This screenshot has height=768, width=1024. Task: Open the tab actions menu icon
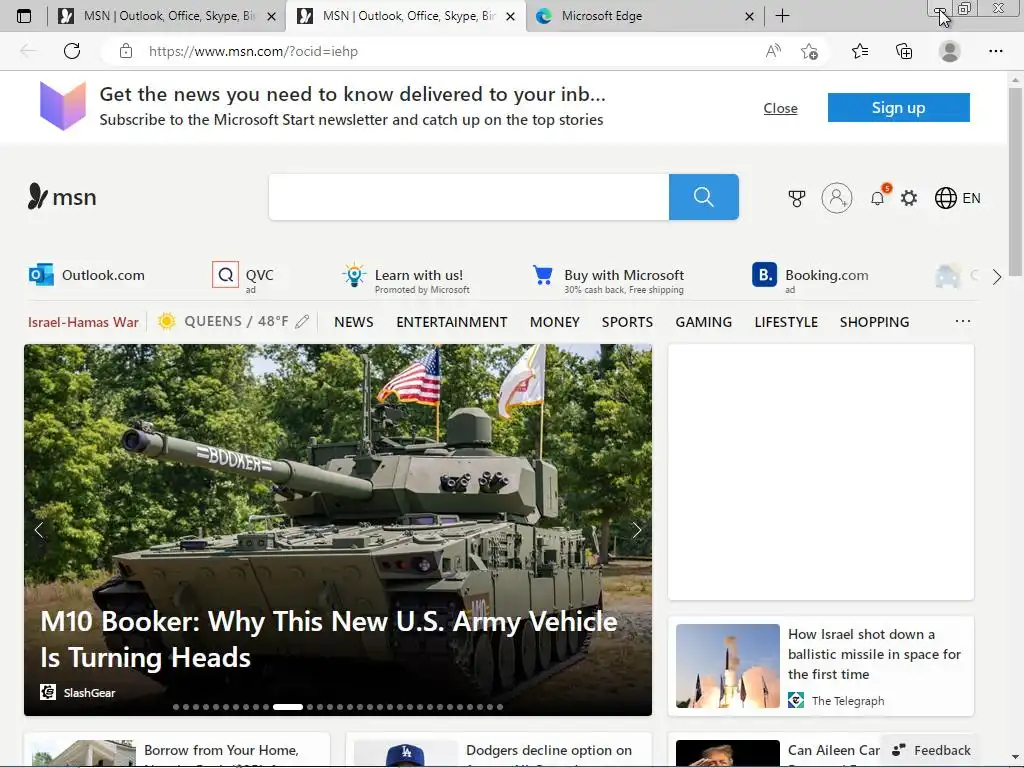24,16
